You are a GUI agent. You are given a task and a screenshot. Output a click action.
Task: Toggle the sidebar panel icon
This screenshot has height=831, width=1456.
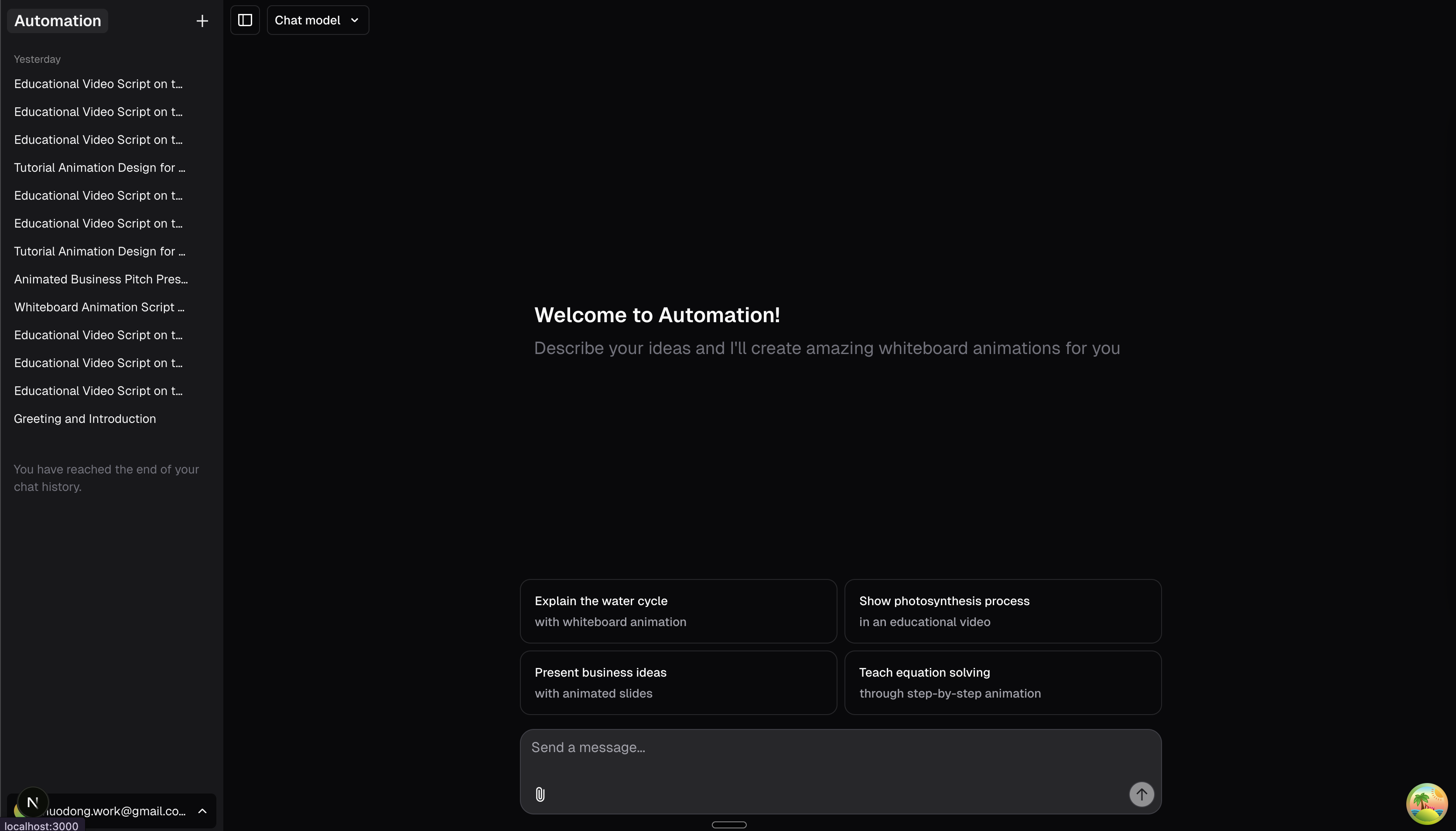point(245,20)
